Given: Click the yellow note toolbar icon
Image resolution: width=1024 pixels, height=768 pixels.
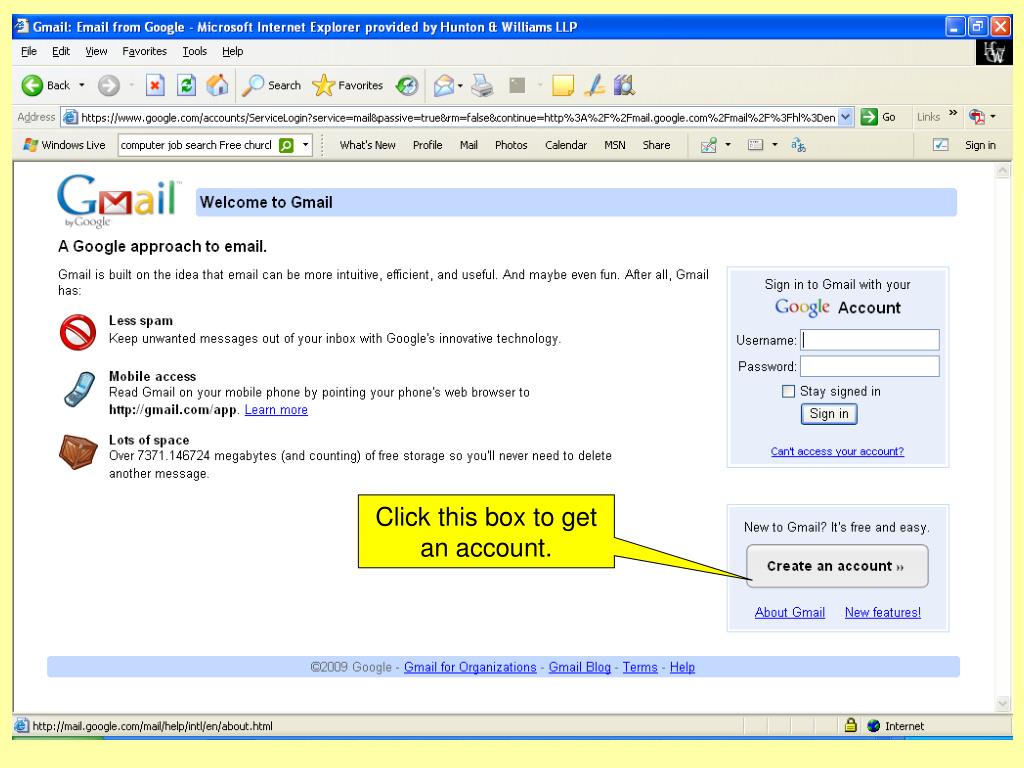Looking at the screenshot, I should point(563,86).
